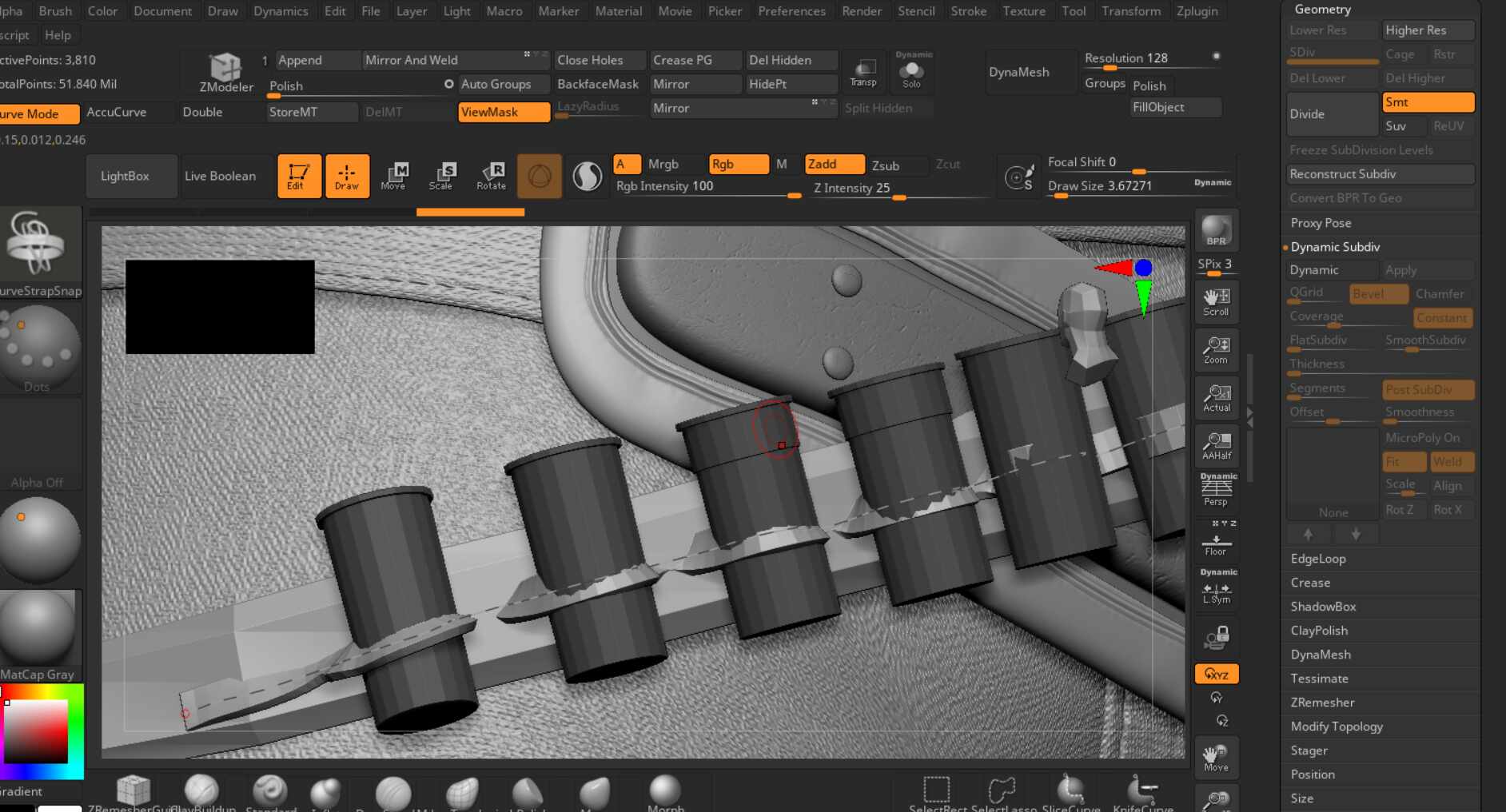Activate the Move transform tool
Screen dimensions: 1506x812
tap(393, 176)
